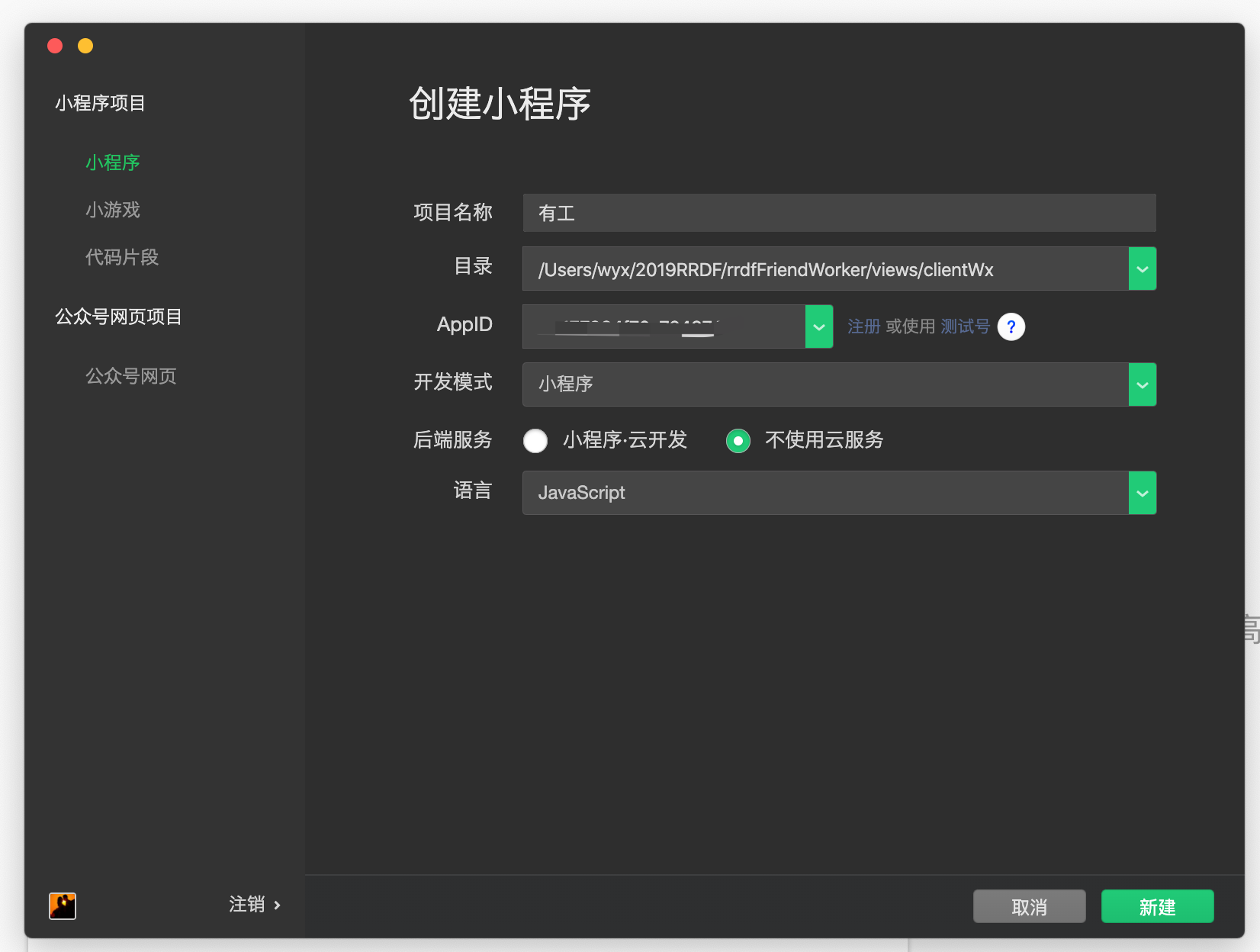Expand the 目录 directory dropdown
1260x952 pixels.
coord(1142,269)
